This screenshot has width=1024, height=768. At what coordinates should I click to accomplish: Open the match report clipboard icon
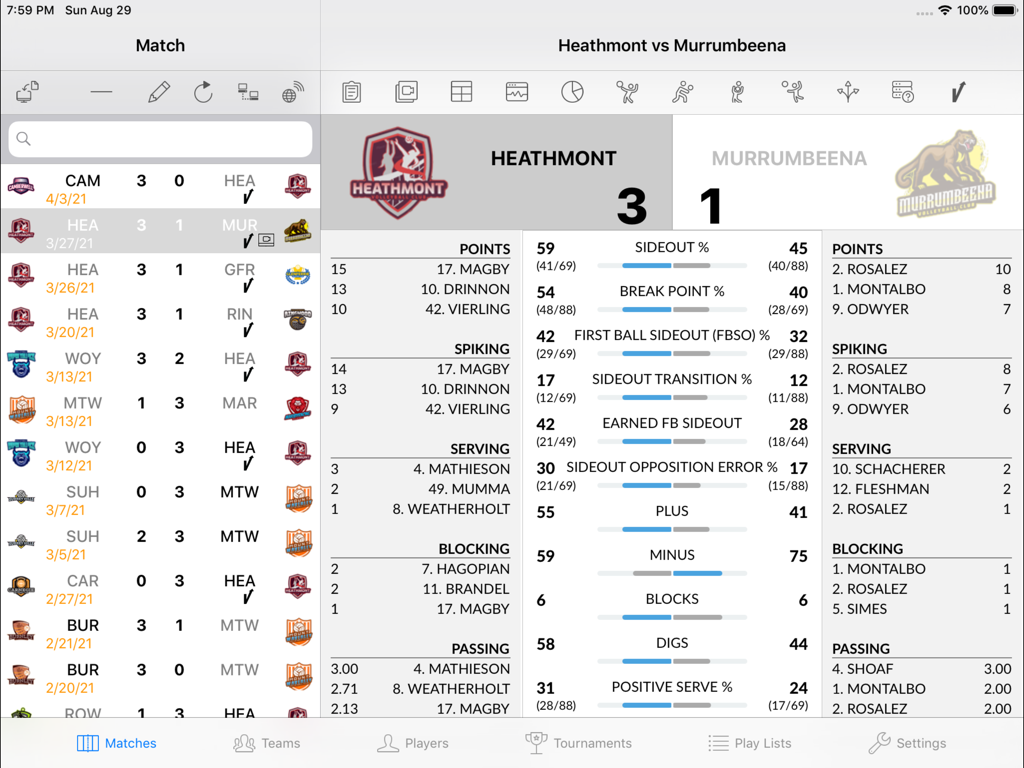pyautogui.click(x=352, y=91)
